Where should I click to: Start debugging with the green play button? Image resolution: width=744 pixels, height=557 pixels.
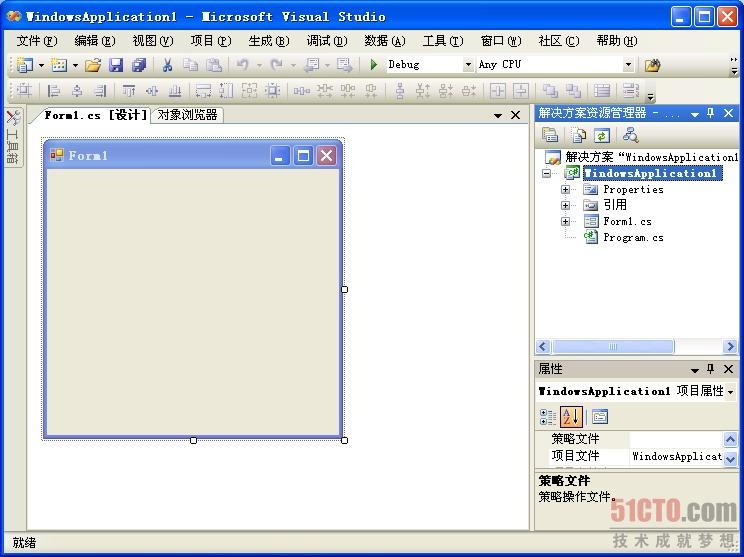pyautogui.click(x=373, y=65)
